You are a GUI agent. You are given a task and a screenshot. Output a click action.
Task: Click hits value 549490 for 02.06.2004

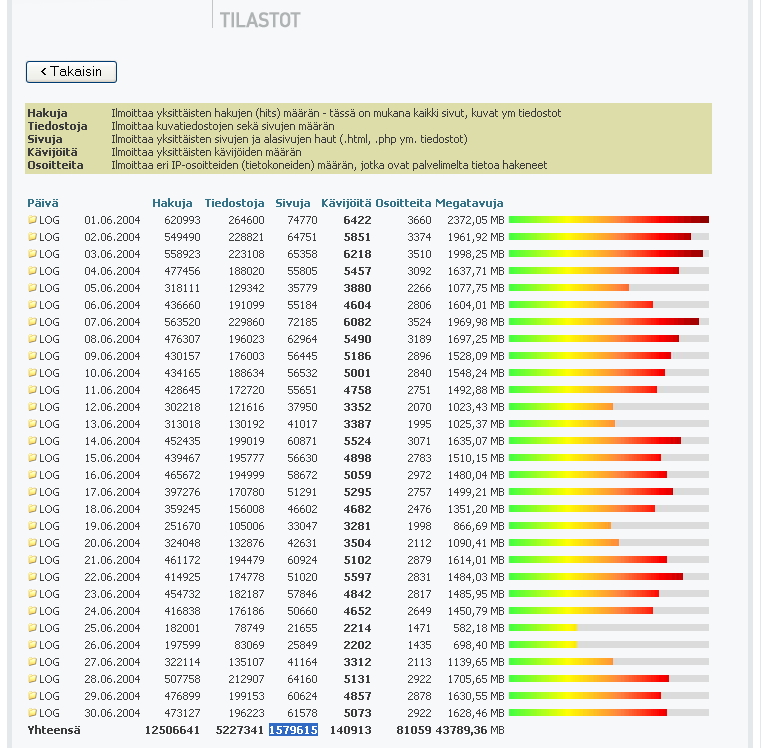(182, 237)
